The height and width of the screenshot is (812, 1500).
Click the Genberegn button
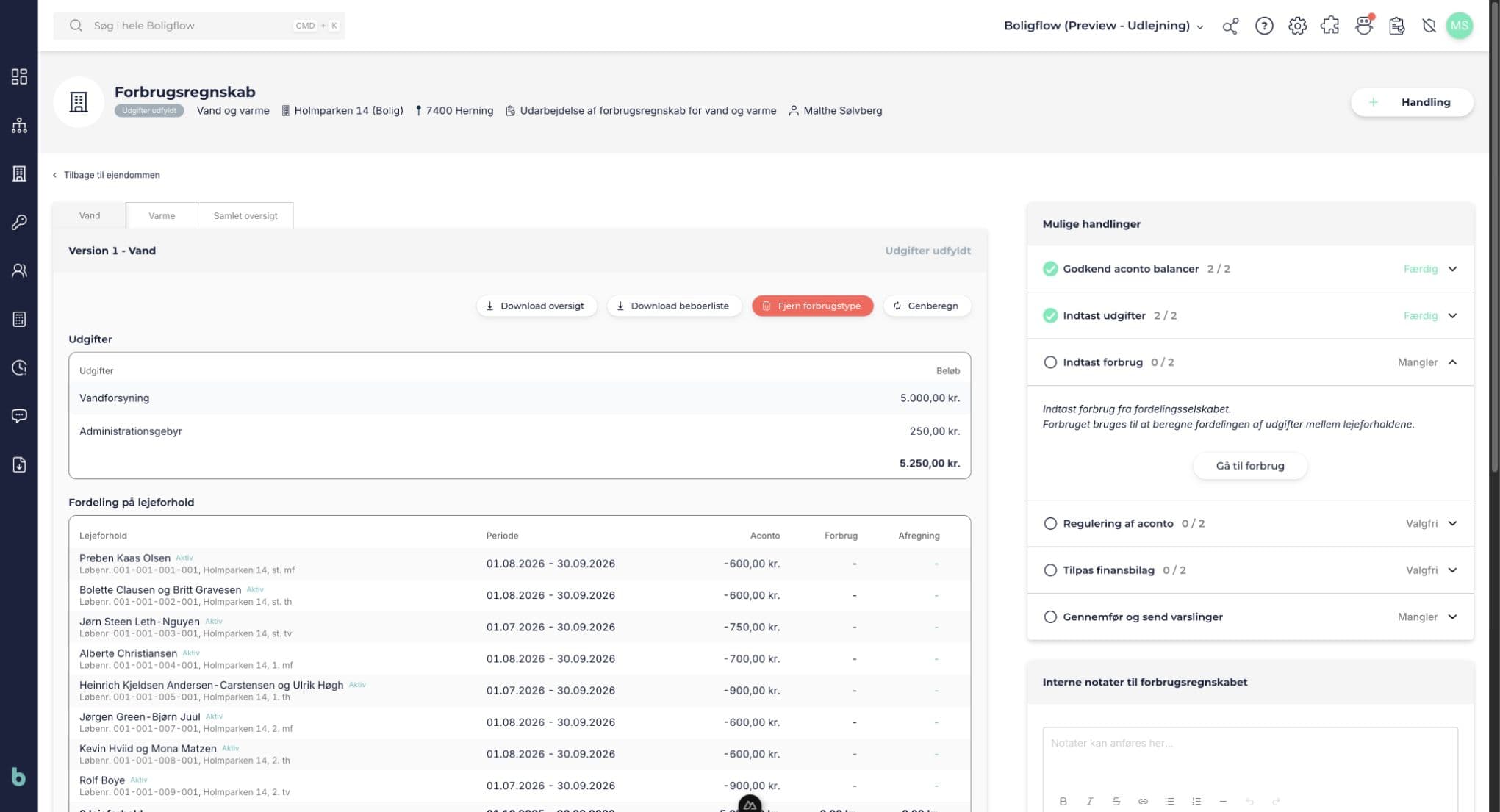pos(926,306)
